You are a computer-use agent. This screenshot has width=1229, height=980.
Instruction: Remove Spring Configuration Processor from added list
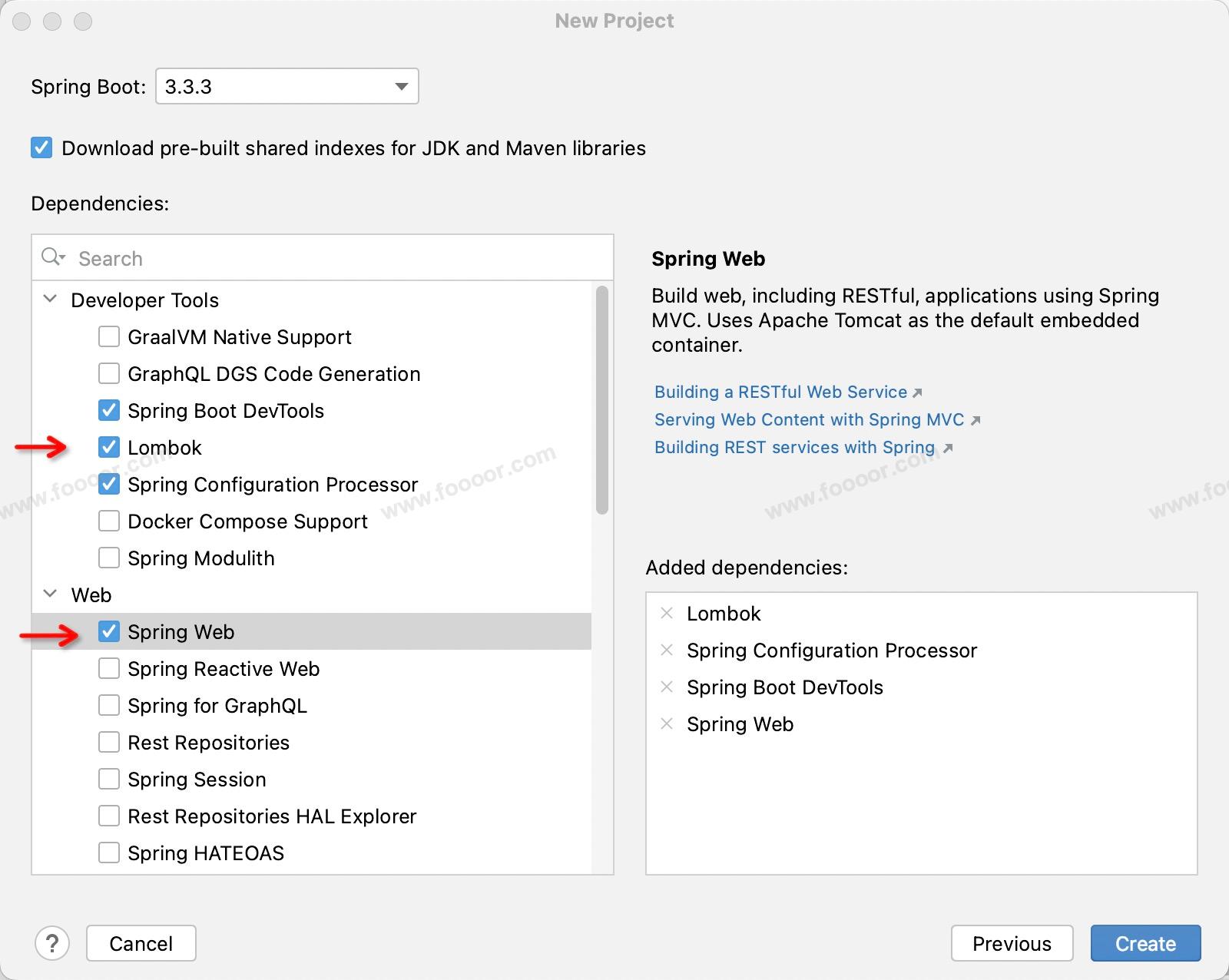pyautogui.click(x=667, y=650)
